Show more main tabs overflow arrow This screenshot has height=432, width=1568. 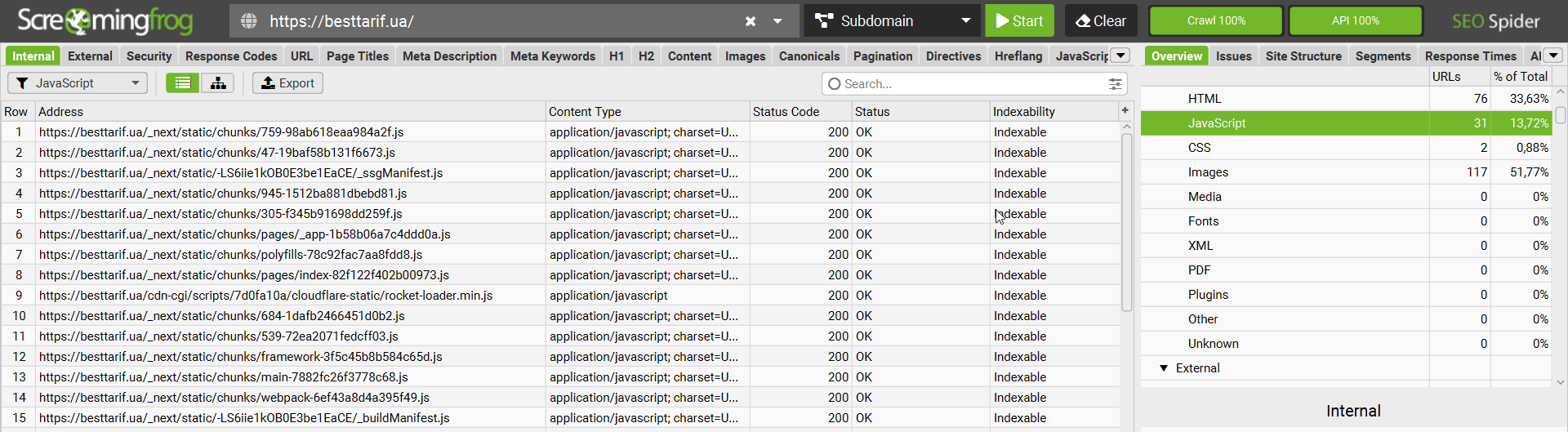point(1121,56)
